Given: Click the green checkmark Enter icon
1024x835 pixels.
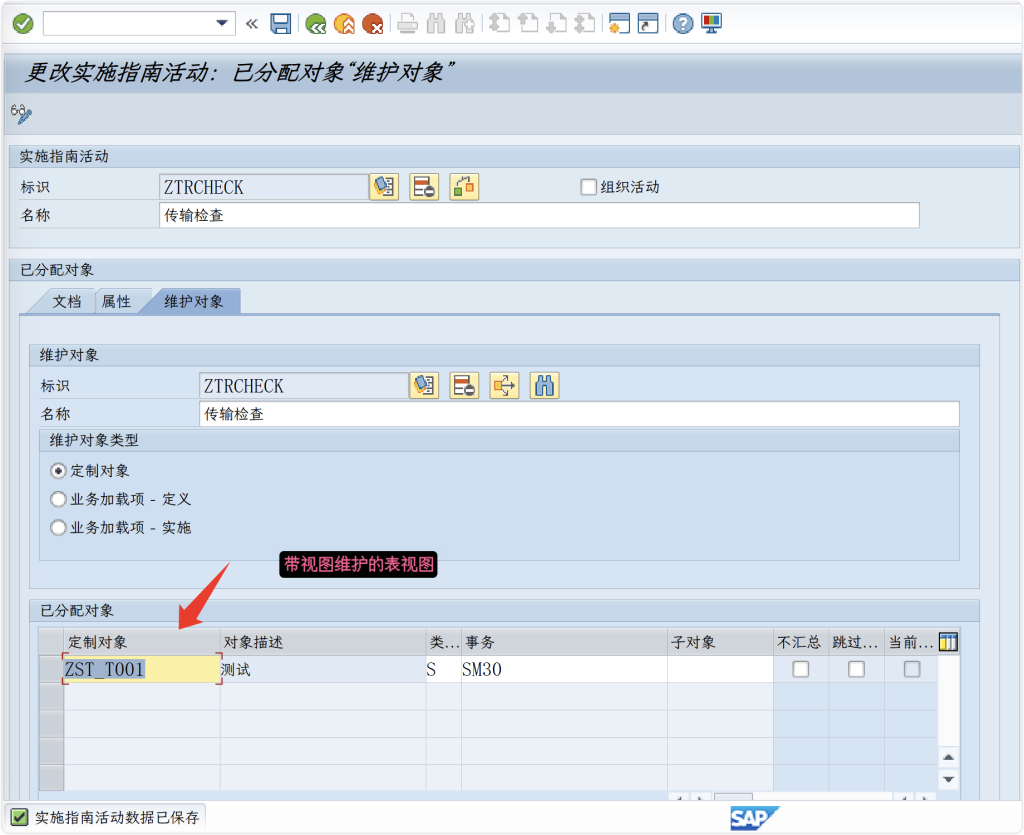Looking at the screenshot, I should pos(23,23).
